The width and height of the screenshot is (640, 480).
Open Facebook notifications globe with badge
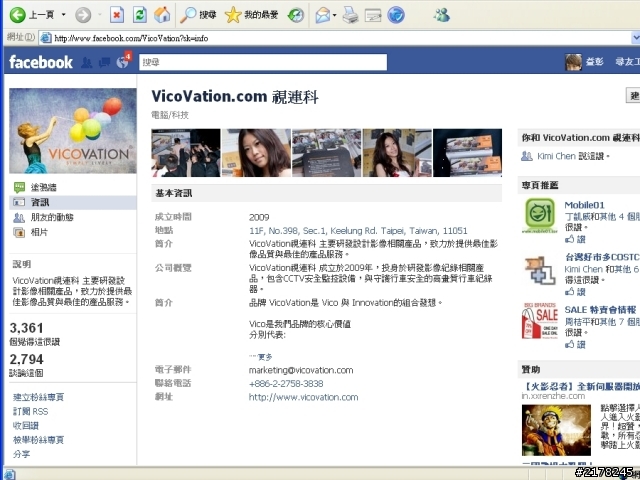[123, 61]
